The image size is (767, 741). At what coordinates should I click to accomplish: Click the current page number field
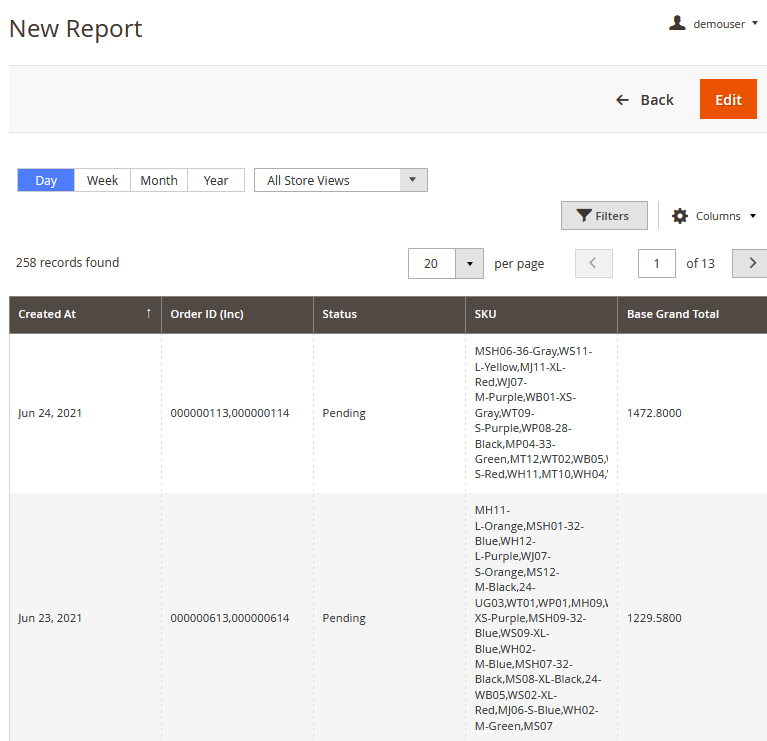point(657,263)
